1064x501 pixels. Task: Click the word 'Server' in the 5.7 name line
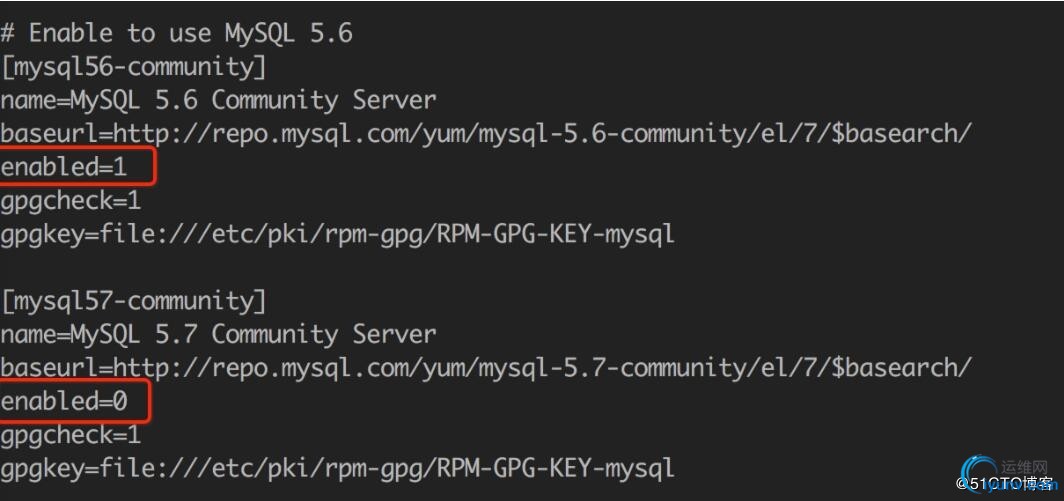click(x=394, y=334)
